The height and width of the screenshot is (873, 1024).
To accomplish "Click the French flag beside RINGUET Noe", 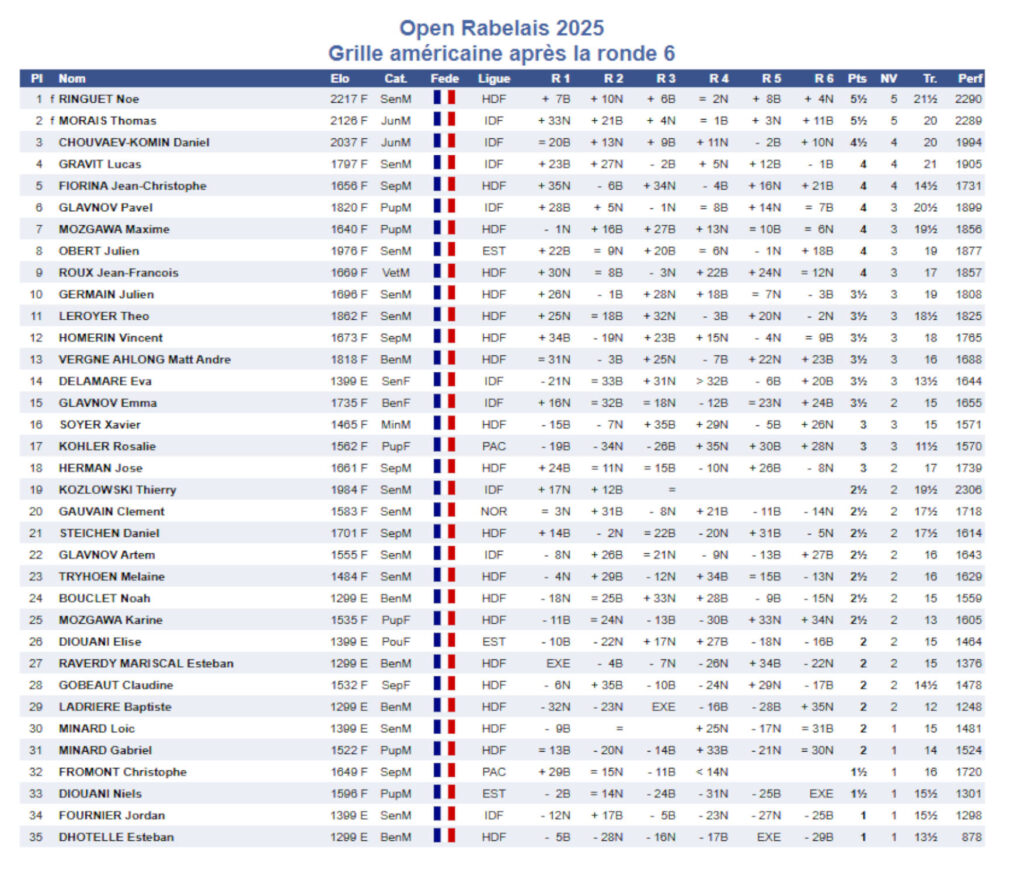I will (x=444, y=98).
